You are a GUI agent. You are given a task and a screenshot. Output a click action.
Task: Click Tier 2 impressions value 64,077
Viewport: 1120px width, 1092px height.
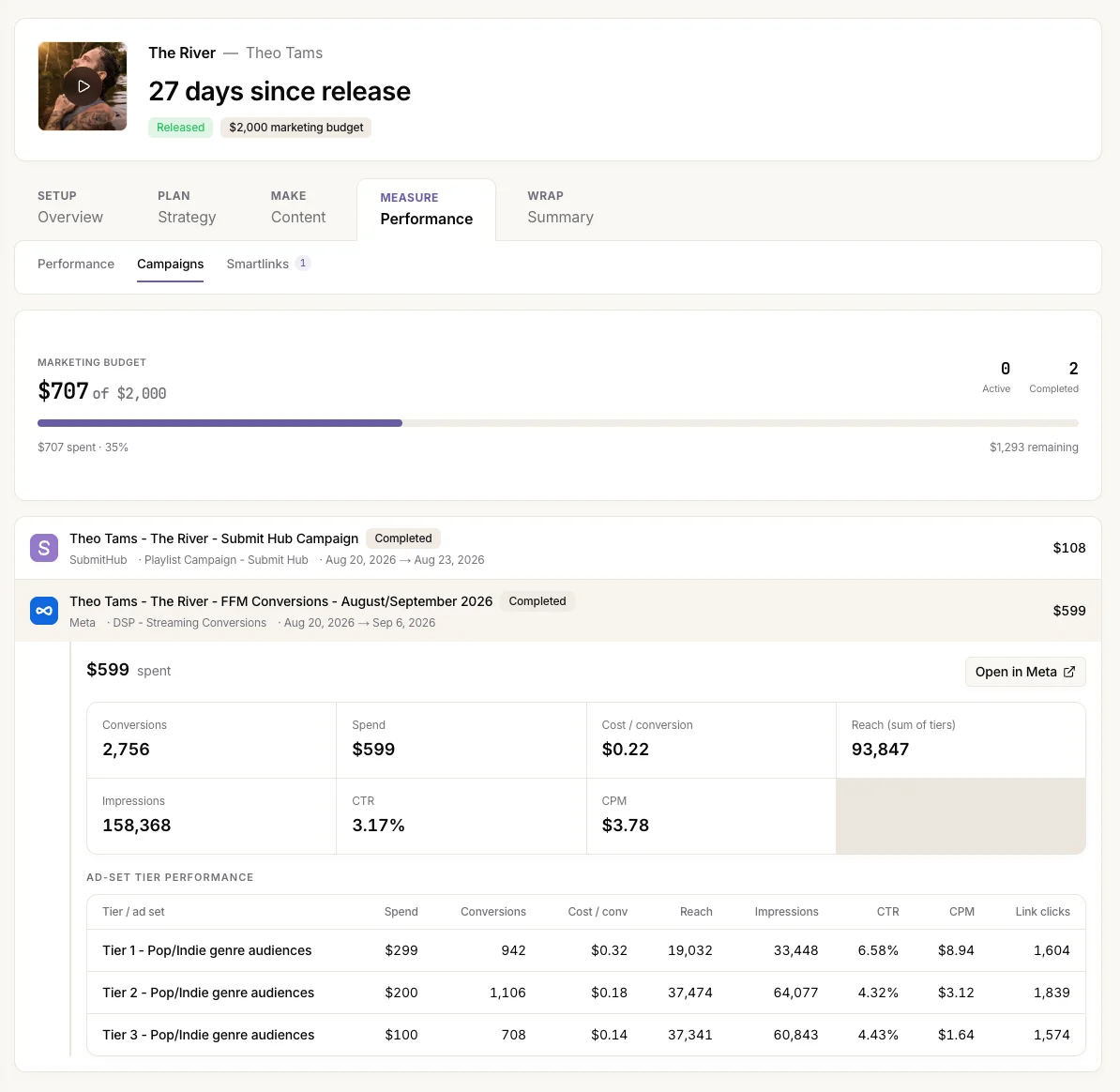[x=795, y=993]
